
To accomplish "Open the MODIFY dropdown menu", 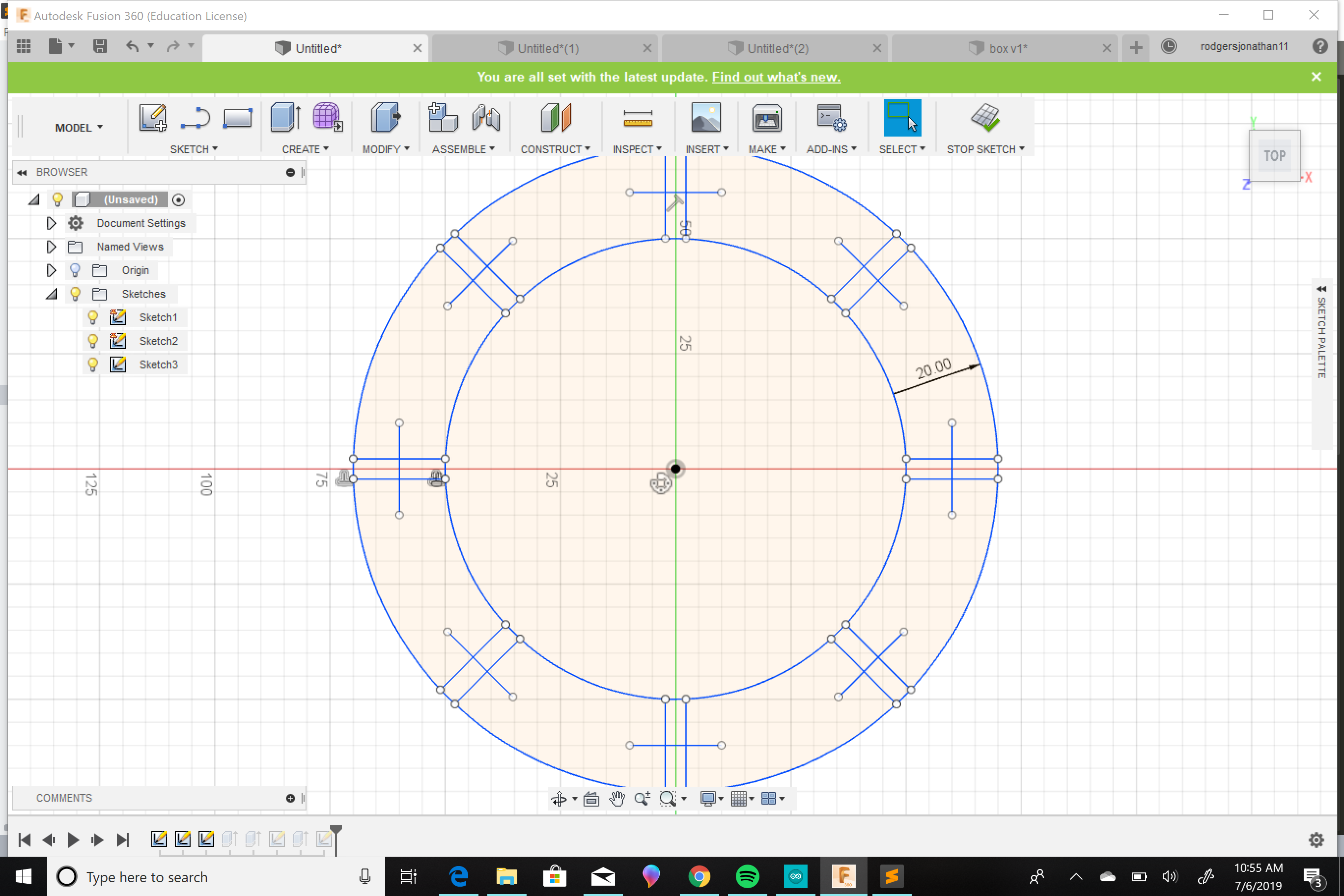I will click(x=386, y=149).
